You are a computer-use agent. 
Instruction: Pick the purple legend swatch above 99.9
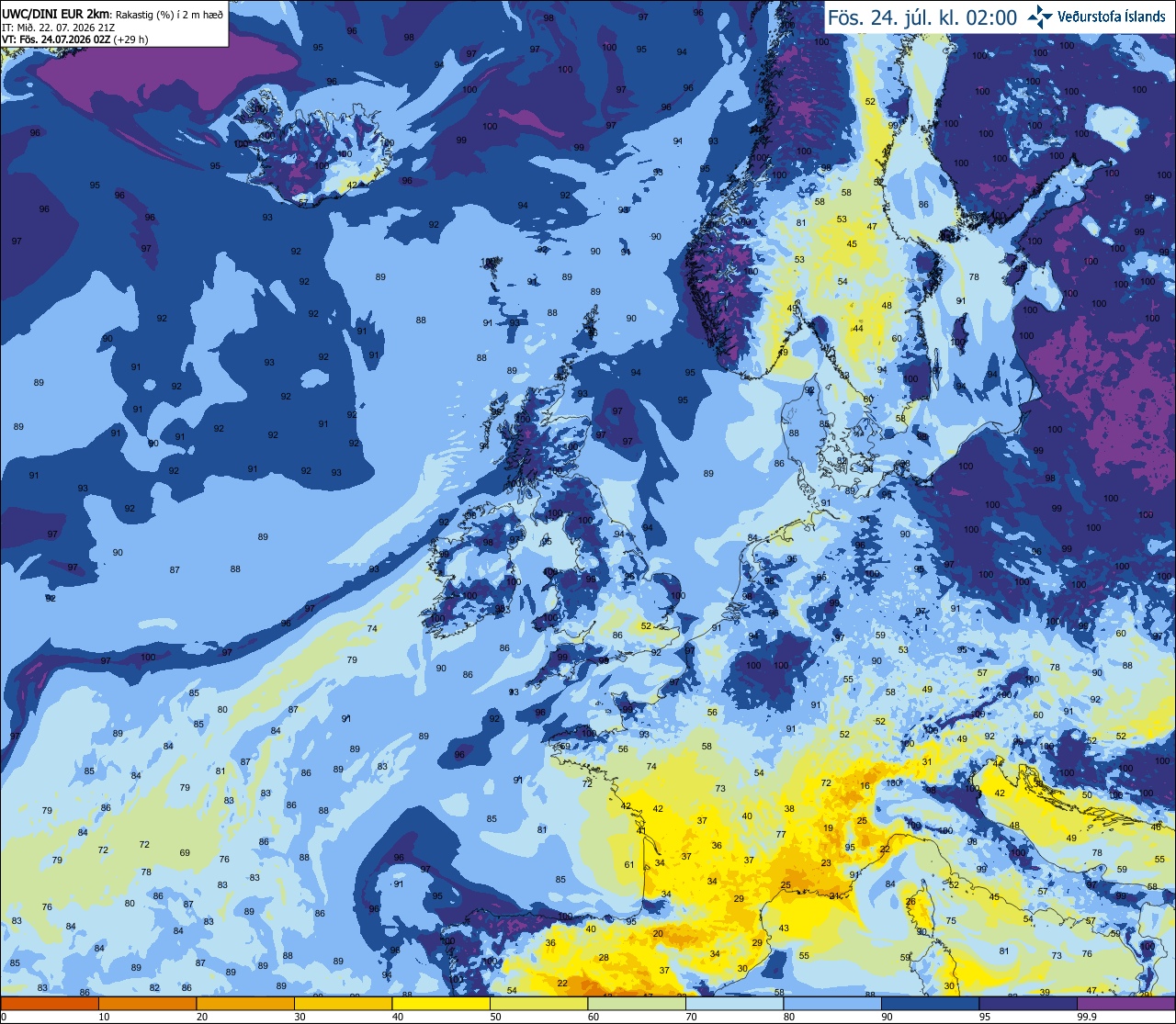pos(1126,1003)
